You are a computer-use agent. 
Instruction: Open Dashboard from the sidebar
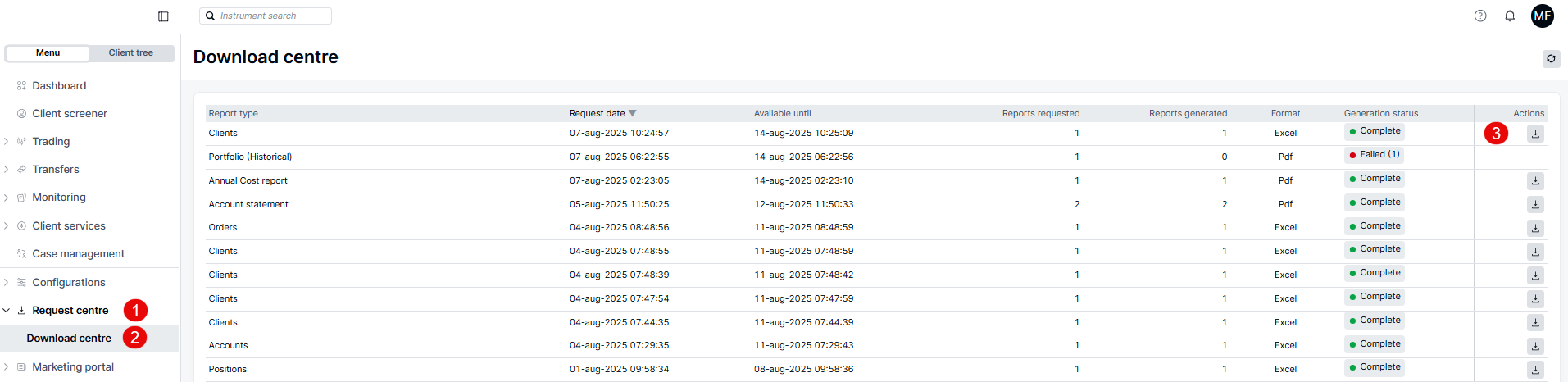tap(59, 86)
